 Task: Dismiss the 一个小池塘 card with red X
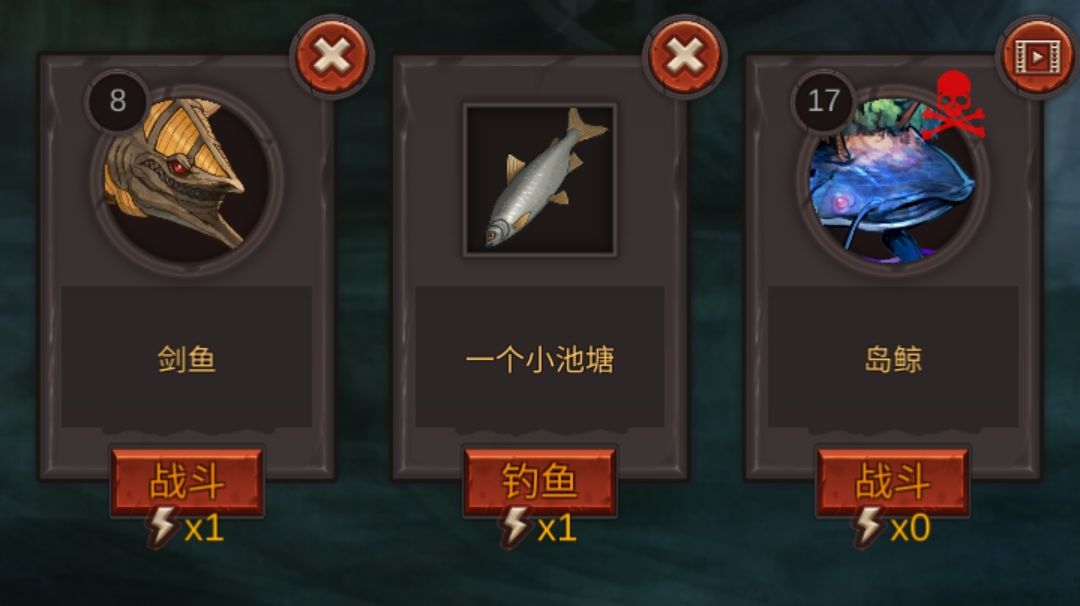(685, 56)
